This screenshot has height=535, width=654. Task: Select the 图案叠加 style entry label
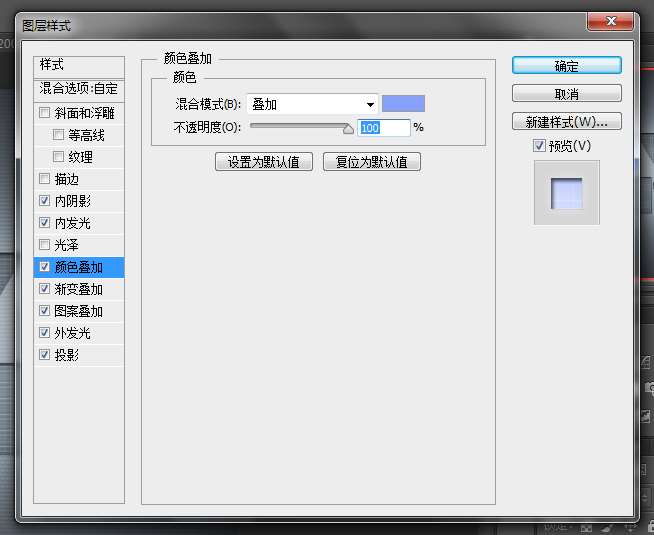pos(78,311)
